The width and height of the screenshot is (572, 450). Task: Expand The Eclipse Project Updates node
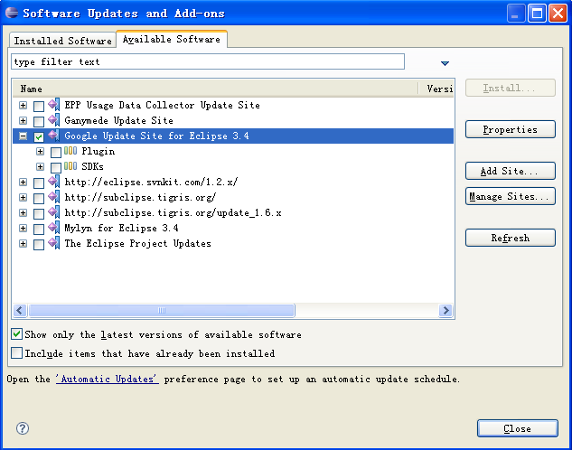[x=23, y=244]
